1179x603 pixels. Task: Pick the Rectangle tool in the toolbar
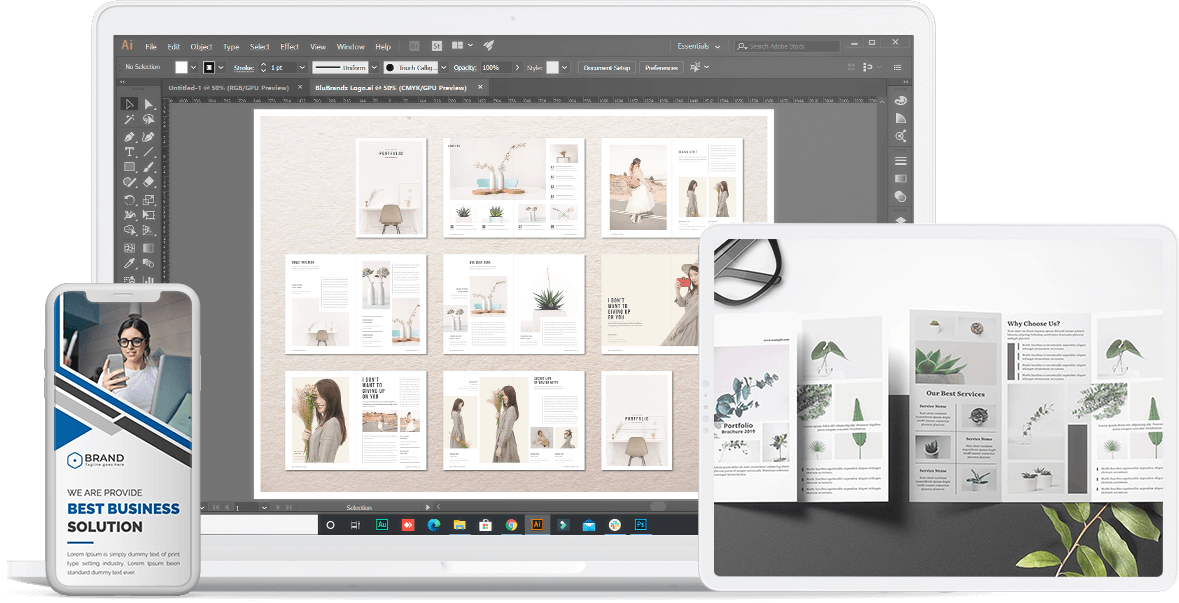click(129, 167)
